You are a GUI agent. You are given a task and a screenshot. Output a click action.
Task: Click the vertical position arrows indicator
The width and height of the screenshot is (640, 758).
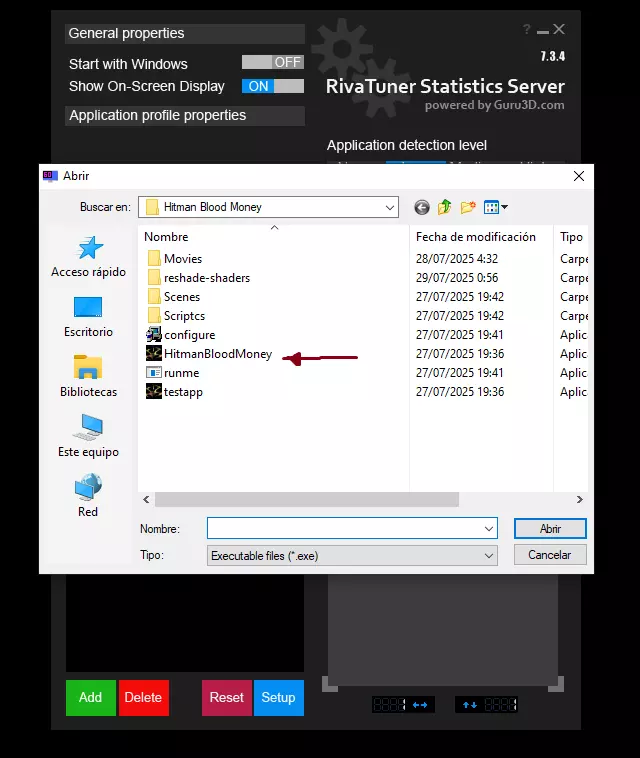tap(470, 705)
